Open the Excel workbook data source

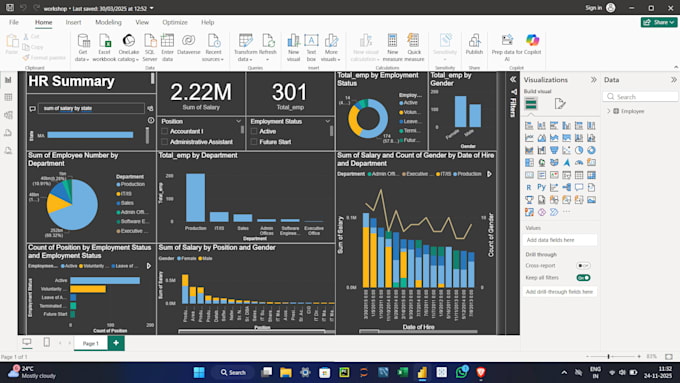[104, 47]
